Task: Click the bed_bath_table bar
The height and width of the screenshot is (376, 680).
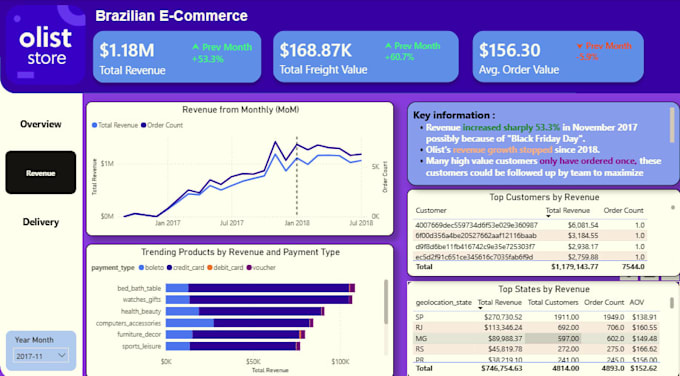Action: [x=260, y=288]
